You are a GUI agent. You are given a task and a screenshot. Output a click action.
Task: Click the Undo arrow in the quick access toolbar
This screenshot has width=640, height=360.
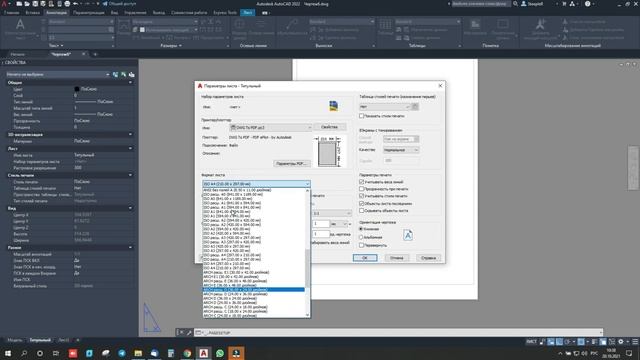coord(76,4)
